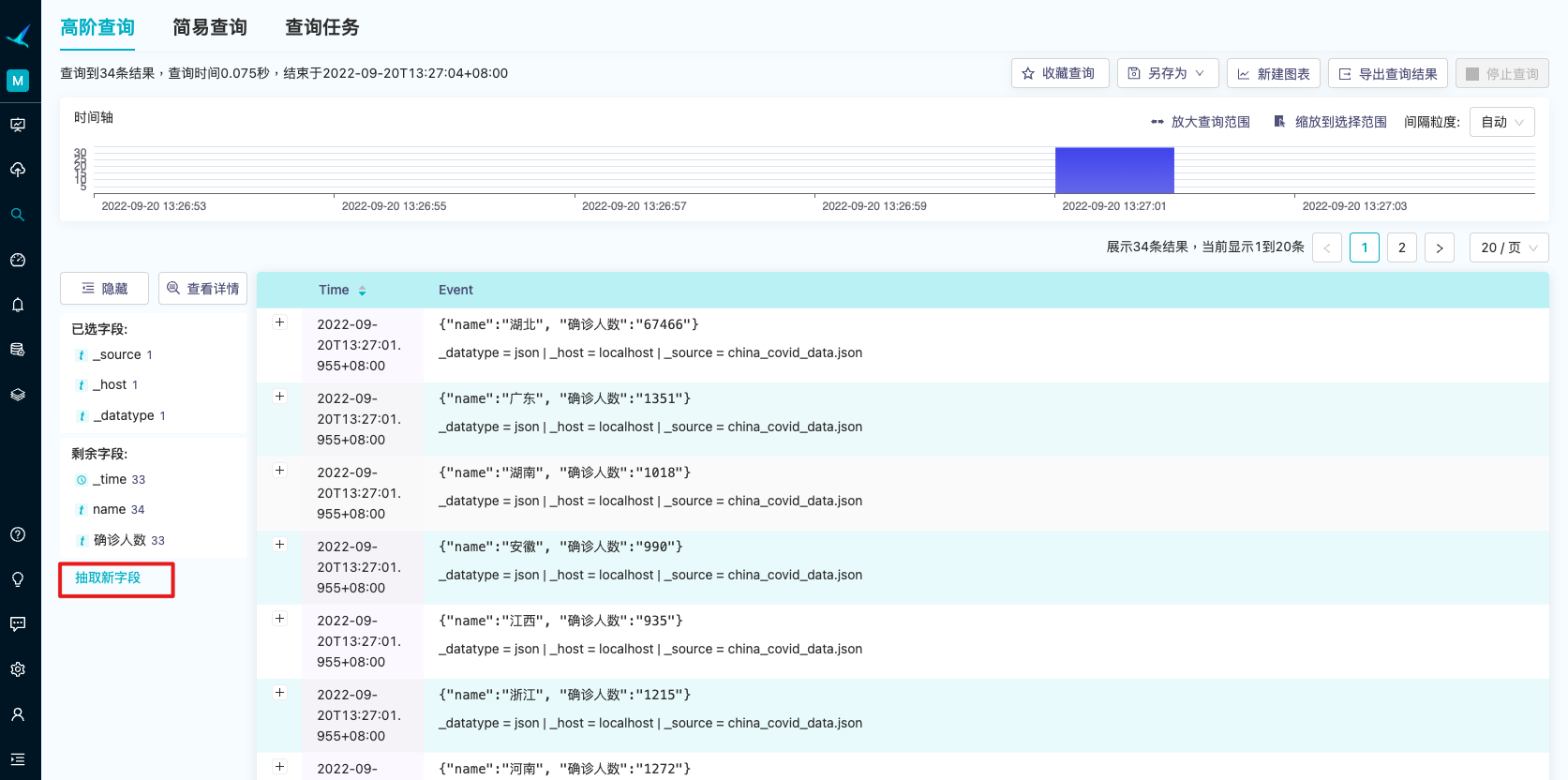
Task: Expand the 河南 event row
Action: pos(279,767)
